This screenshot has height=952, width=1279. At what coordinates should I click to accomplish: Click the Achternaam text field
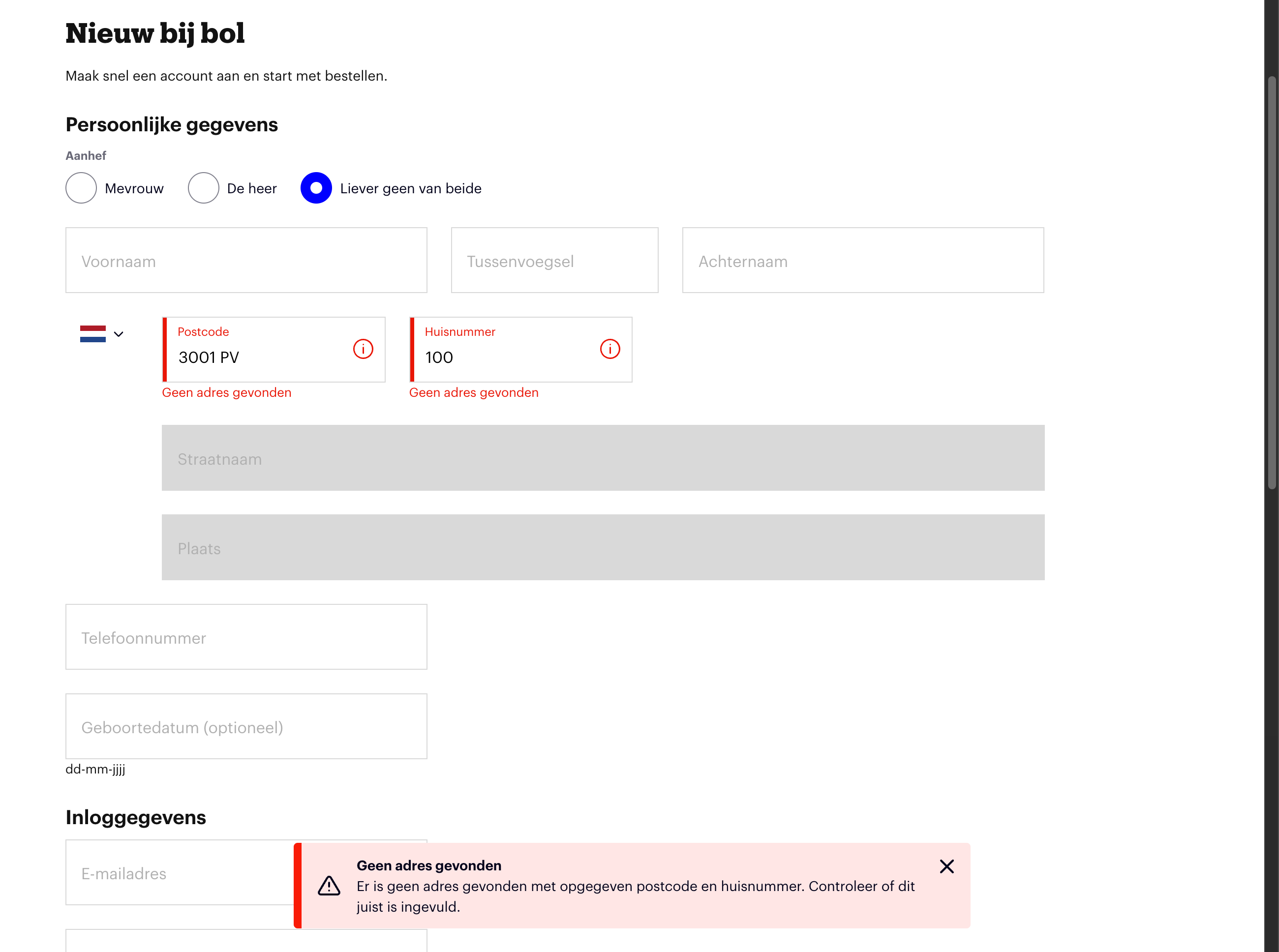click(x=862, y=261)
